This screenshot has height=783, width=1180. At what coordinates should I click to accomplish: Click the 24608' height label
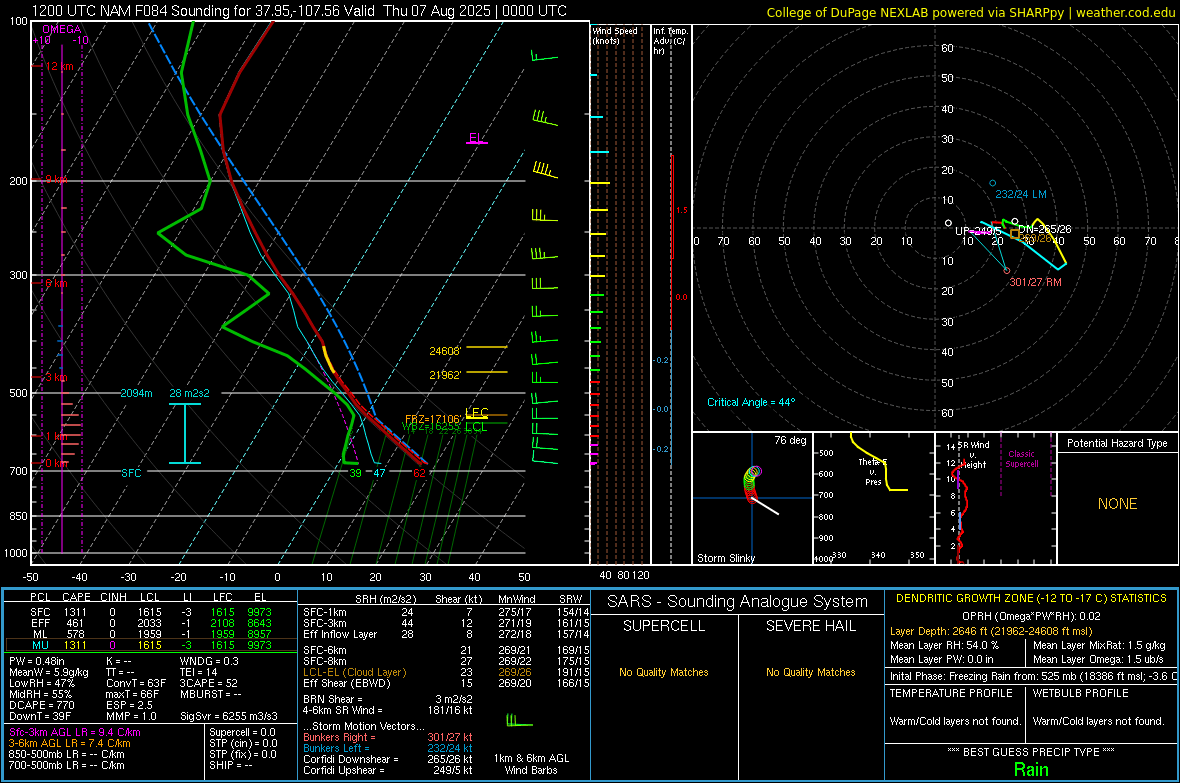[445, 351]
